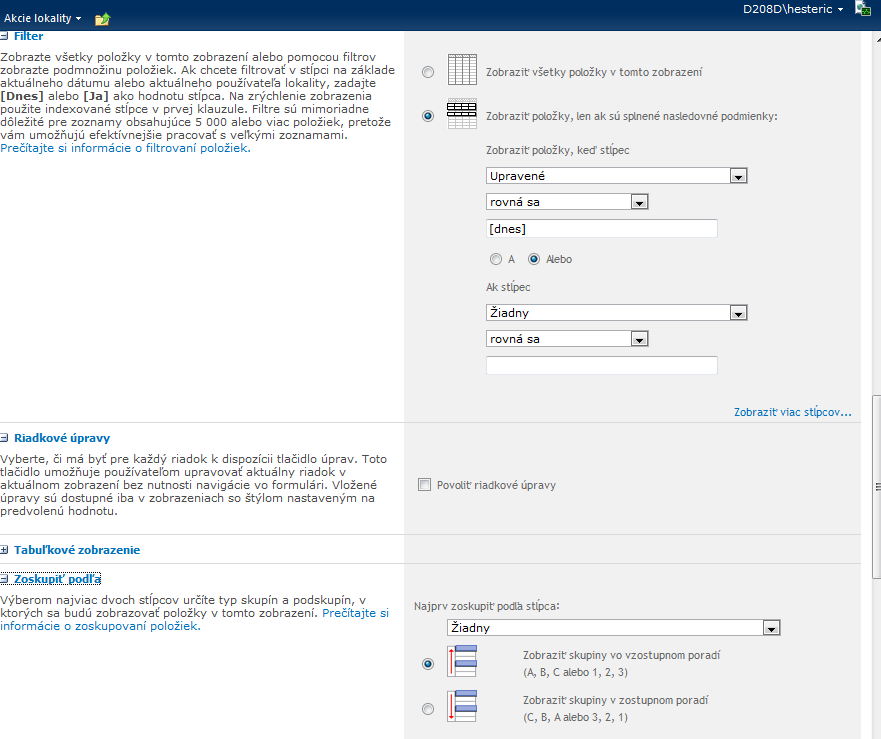This screenshot has height=739, width=881.
Task: Open 'Prečítajte si informácie o filtrovaní položiek' link
Action: 125,148
